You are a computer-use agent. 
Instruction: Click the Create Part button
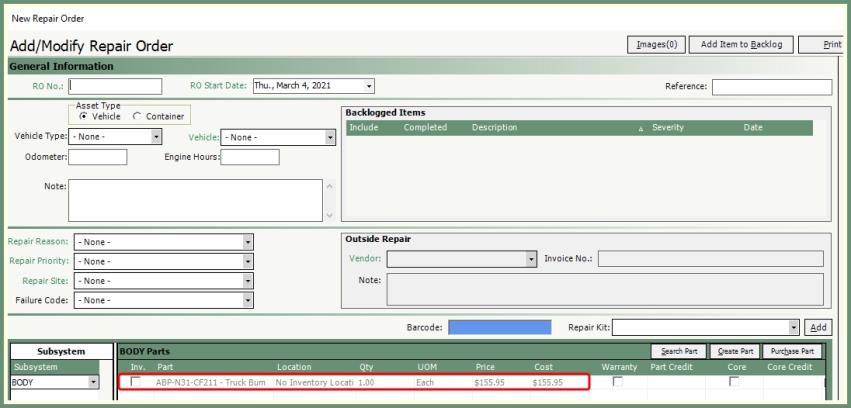(x=735, y=351)
